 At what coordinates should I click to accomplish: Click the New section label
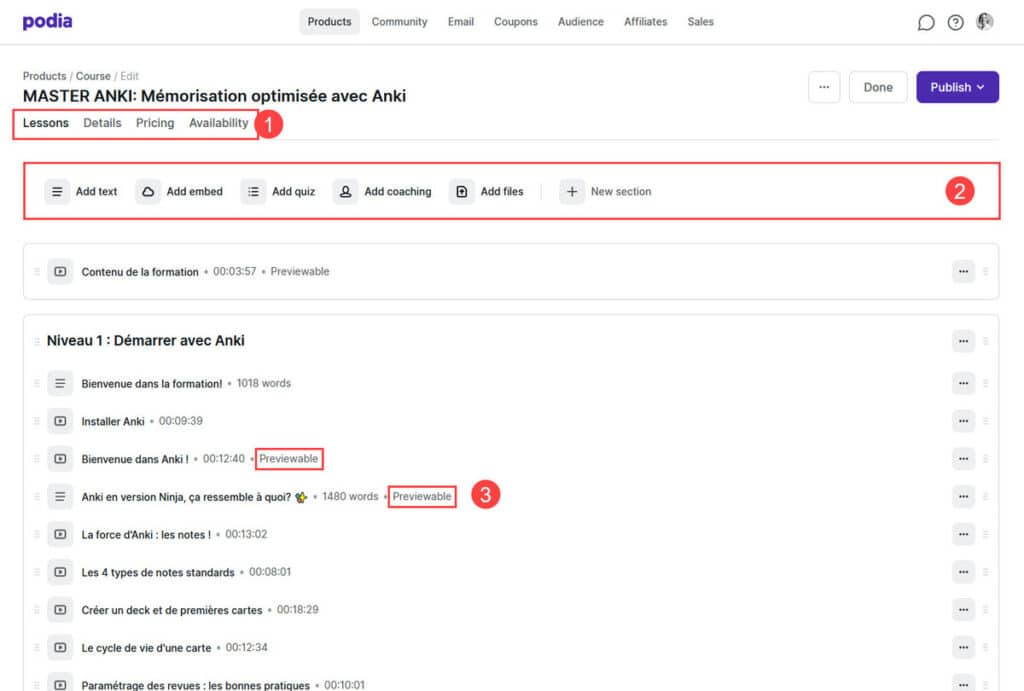click(621, 191)
